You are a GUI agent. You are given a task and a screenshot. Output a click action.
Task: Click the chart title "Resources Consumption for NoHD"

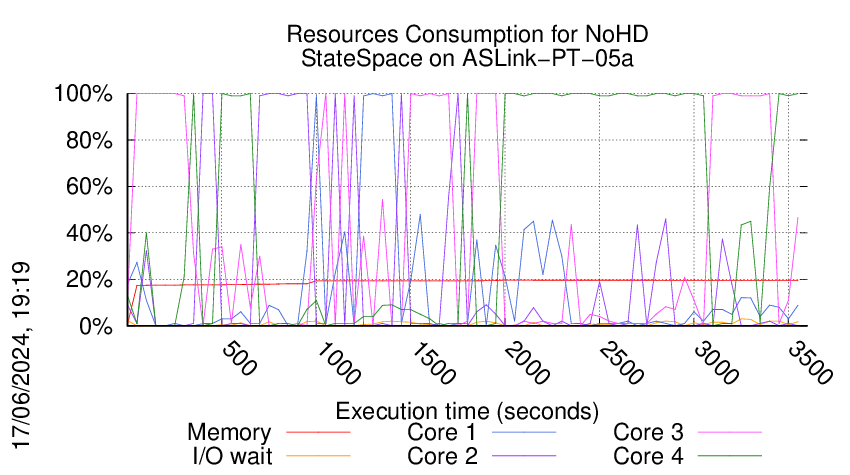[x=467, y=34]
